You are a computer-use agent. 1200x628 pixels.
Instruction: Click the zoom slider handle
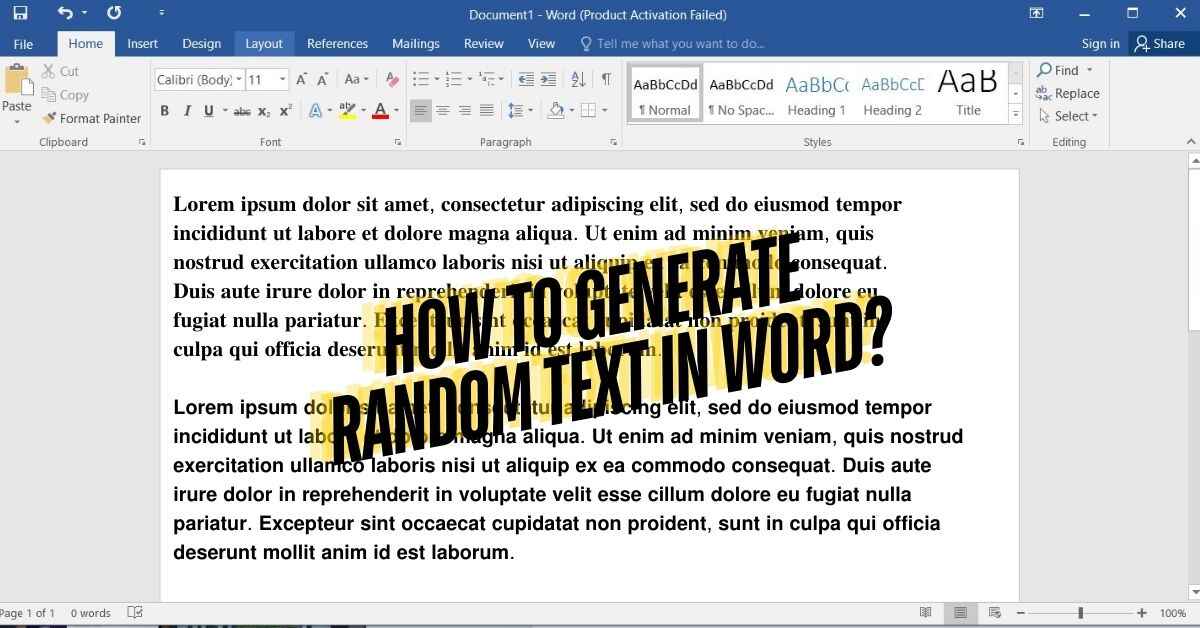1080,613
